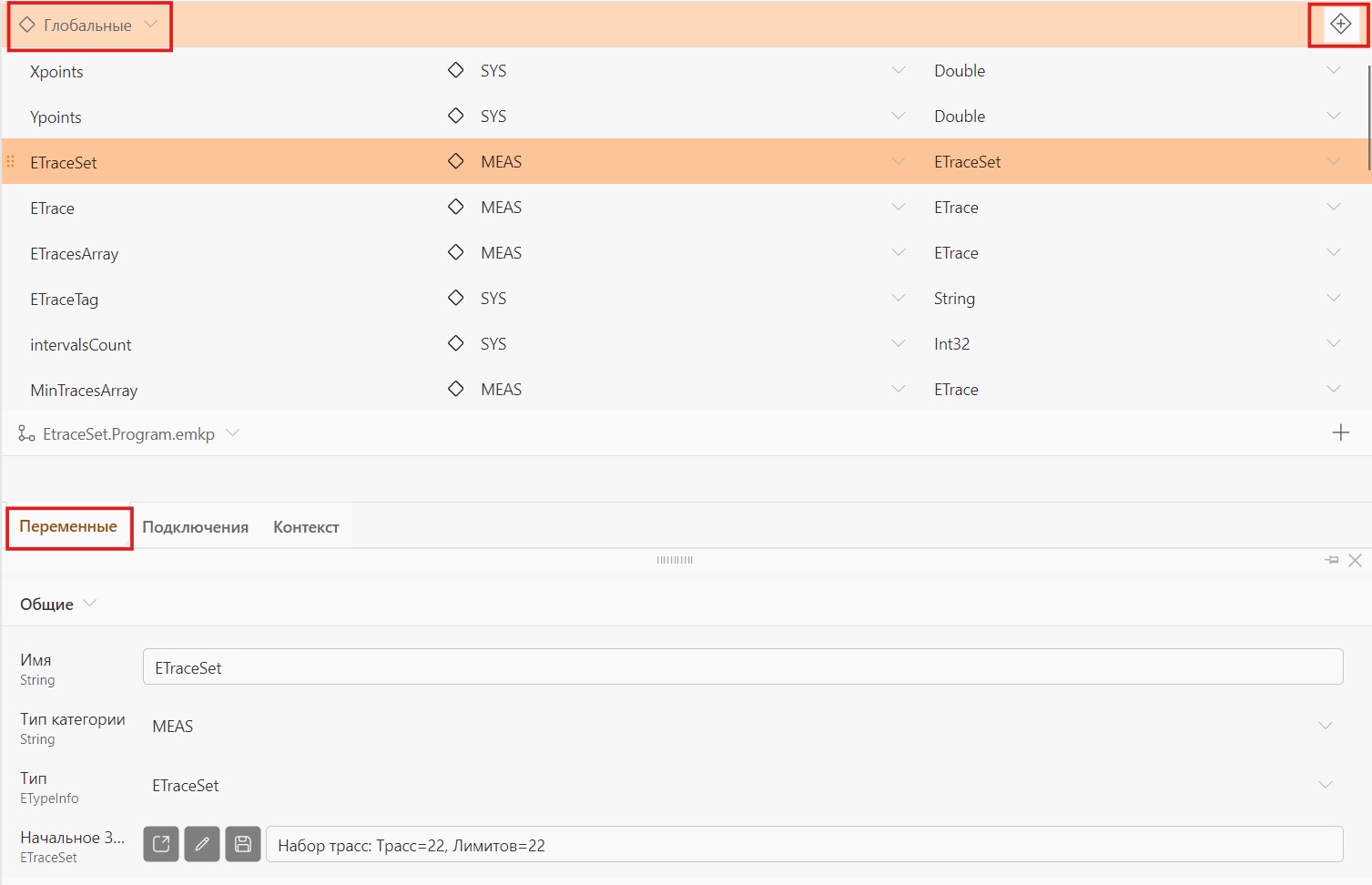Click the diamond icon in the ETracesArray row
1372x885 pixels.
click(x=456, y=252)
